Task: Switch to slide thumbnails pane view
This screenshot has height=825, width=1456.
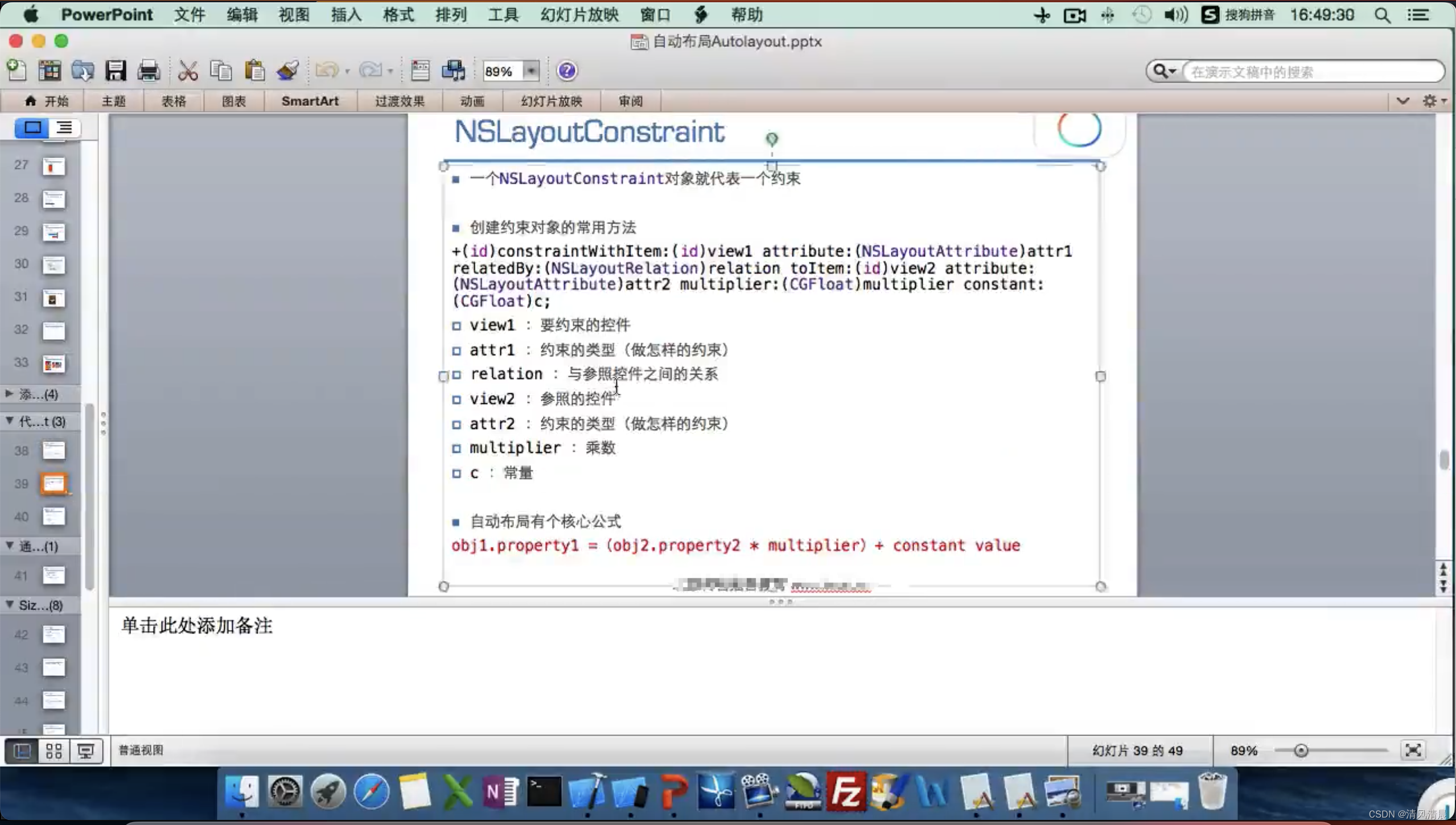Action: coord(32,127)
